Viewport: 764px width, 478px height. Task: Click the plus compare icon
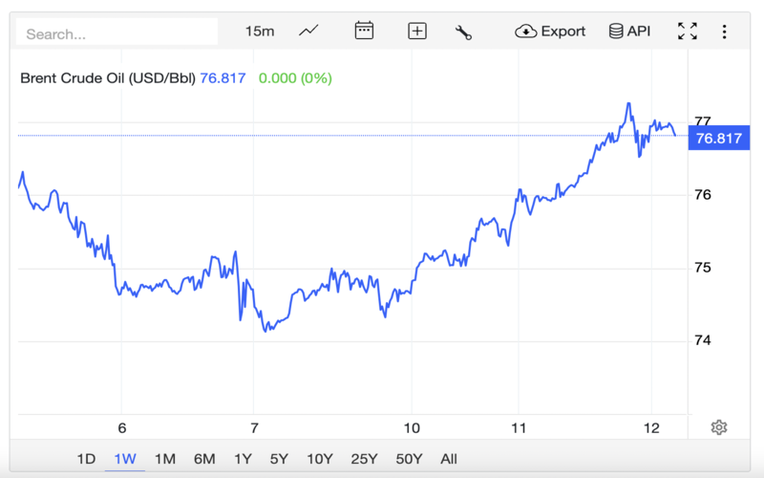[x=417, y=31]
